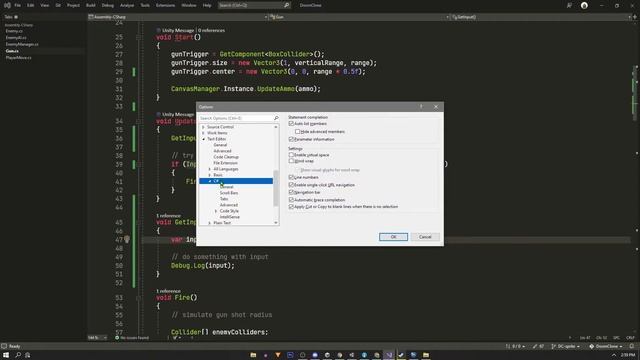This screenshot has width=640, height=360.
Task: Open the Extensions menu
Action: [165, 5]
